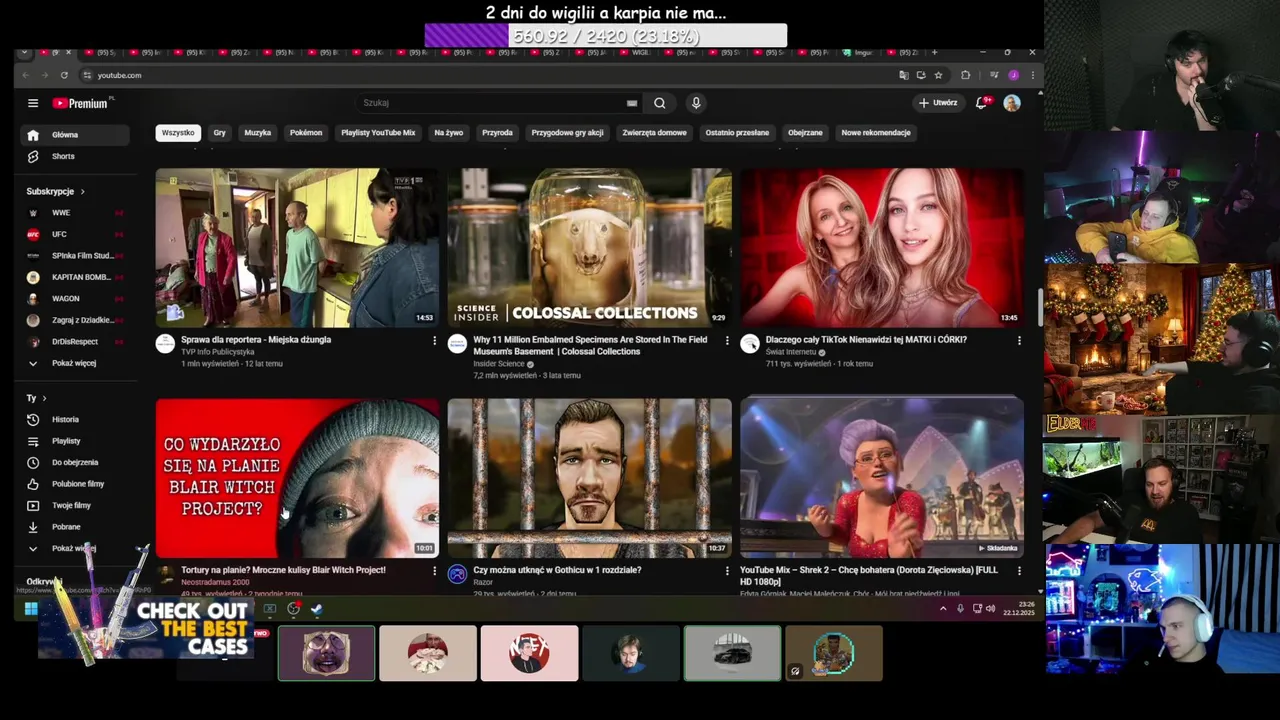Select the Playlisty YouTube Mix chip
Viewport: 1280px width, 720px height.
378,133
